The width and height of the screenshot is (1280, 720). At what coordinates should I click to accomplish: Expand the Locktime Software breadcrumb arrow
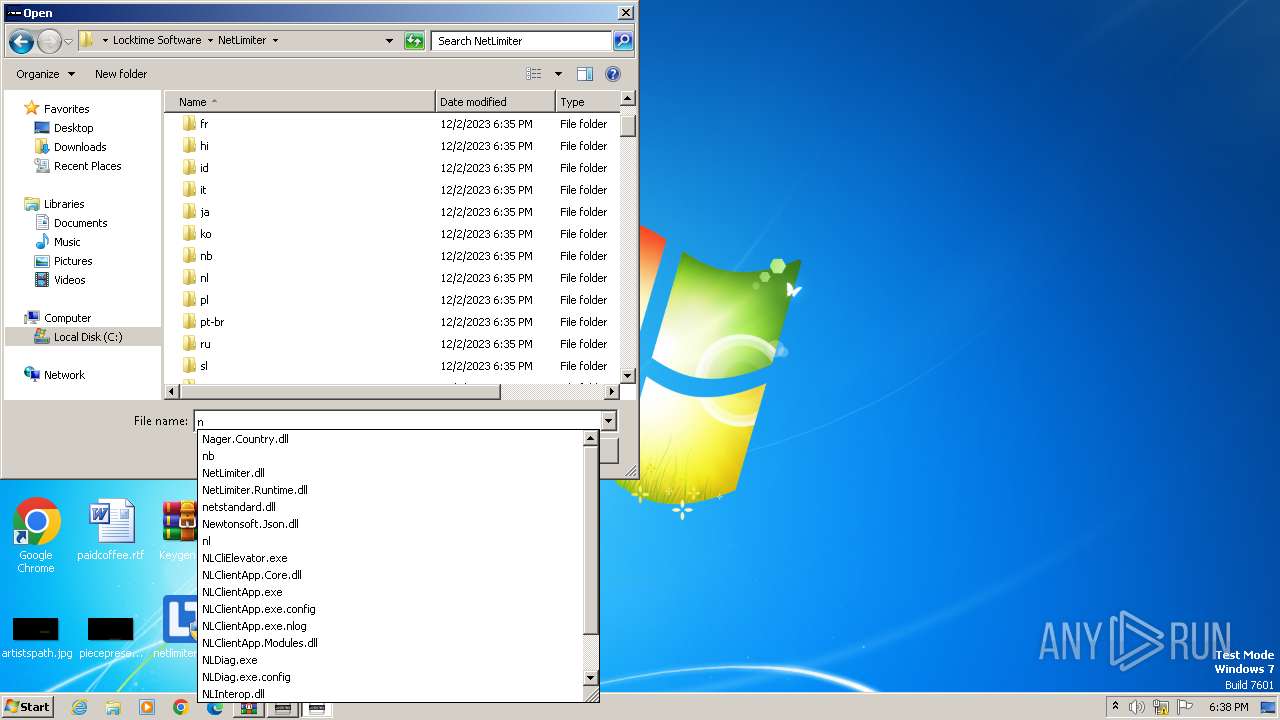pos(210,41)
